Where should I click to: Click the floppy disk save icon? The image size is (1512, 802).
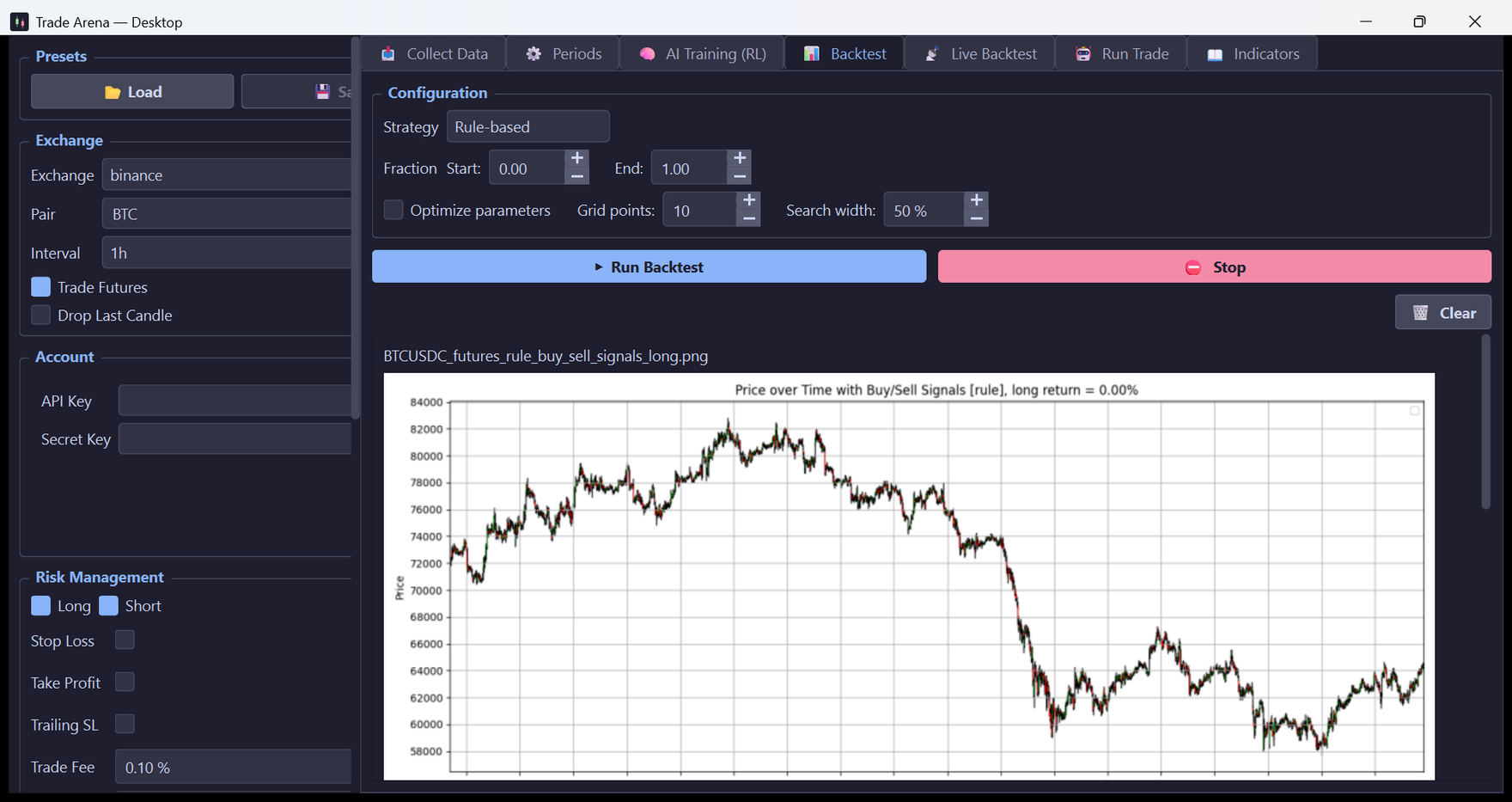click(323, 92)
